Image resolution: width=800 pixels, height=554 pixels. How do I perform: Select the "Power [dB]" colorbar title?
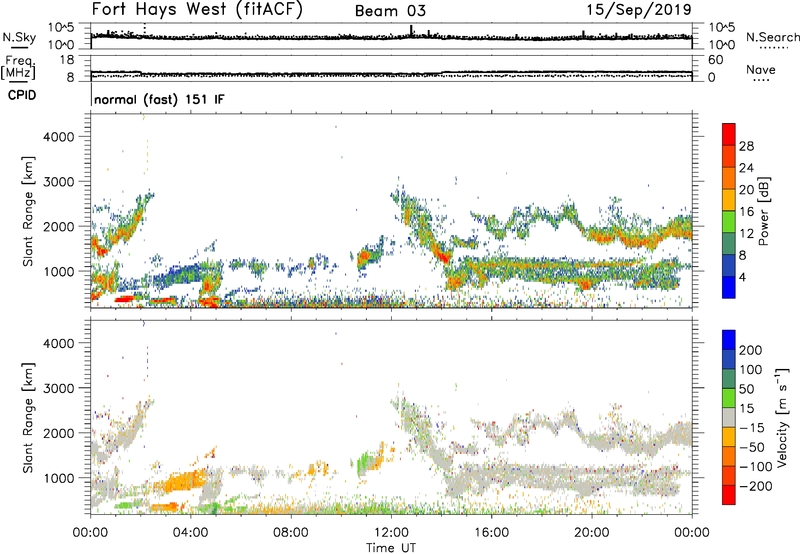764,211
